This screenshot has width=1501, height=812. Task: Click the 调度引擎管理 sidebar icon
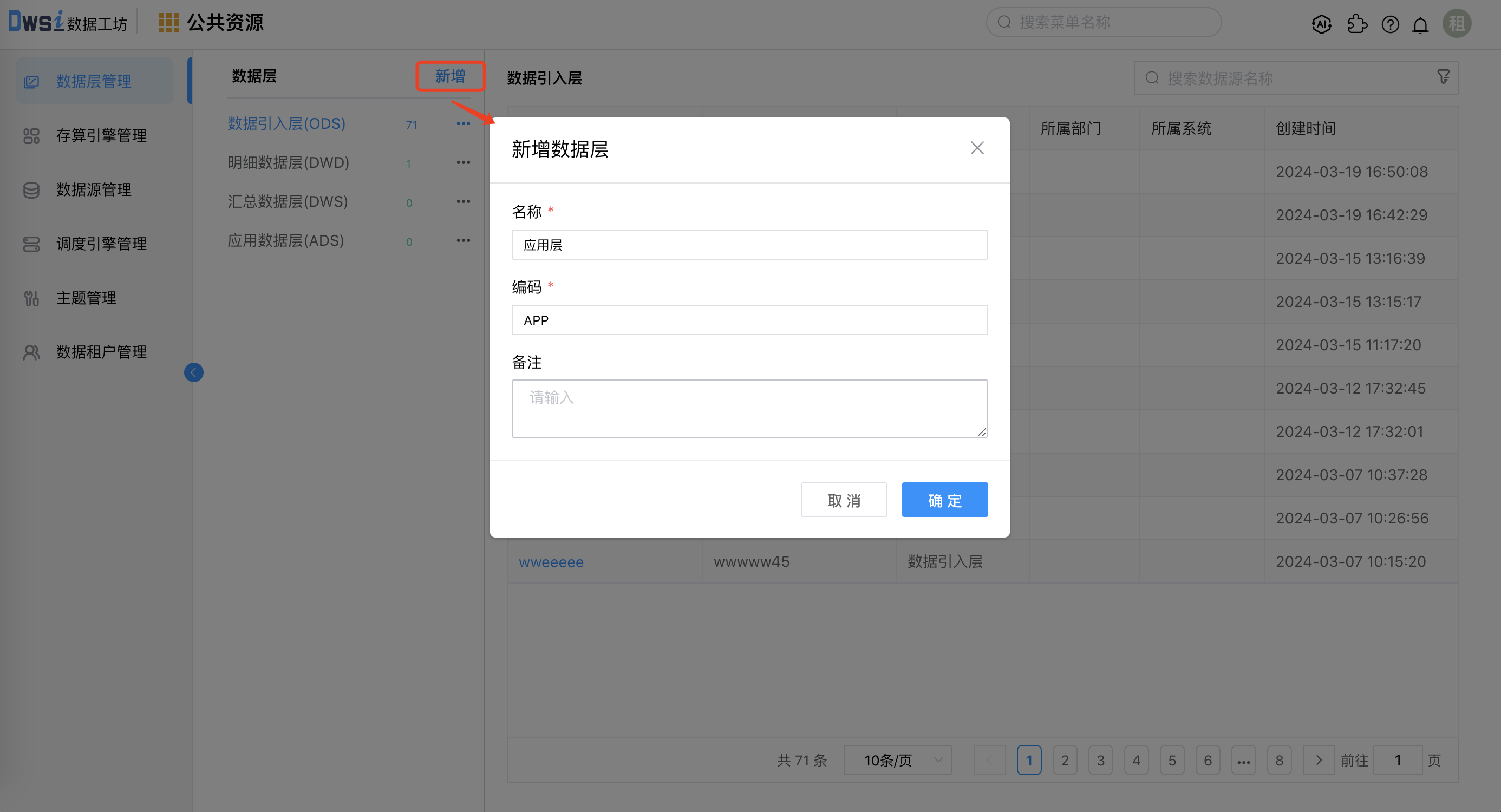point(31,244)
